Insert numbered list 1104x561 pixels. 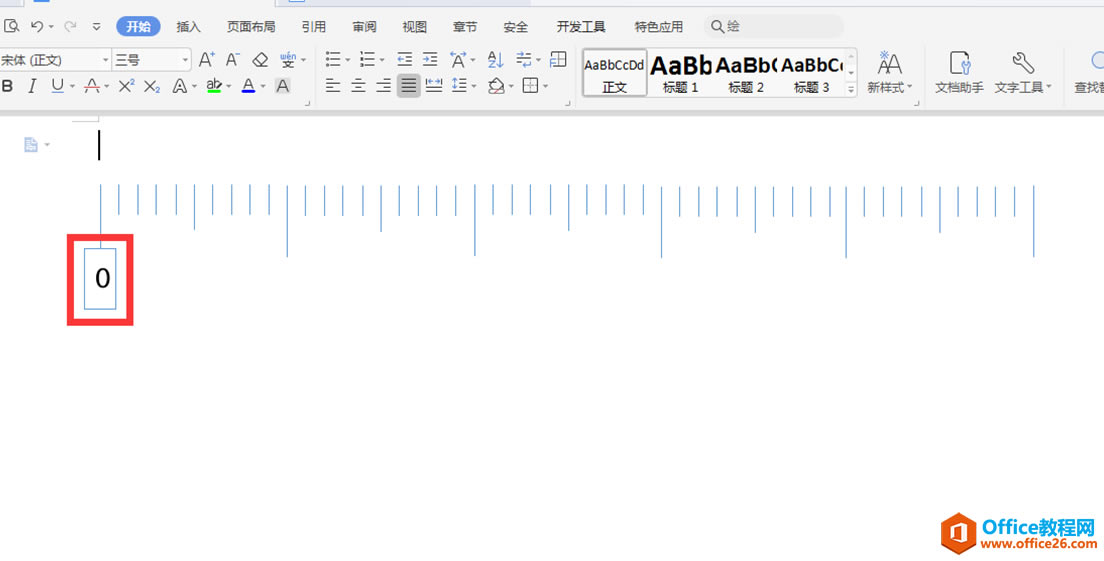tap(368, 59)
